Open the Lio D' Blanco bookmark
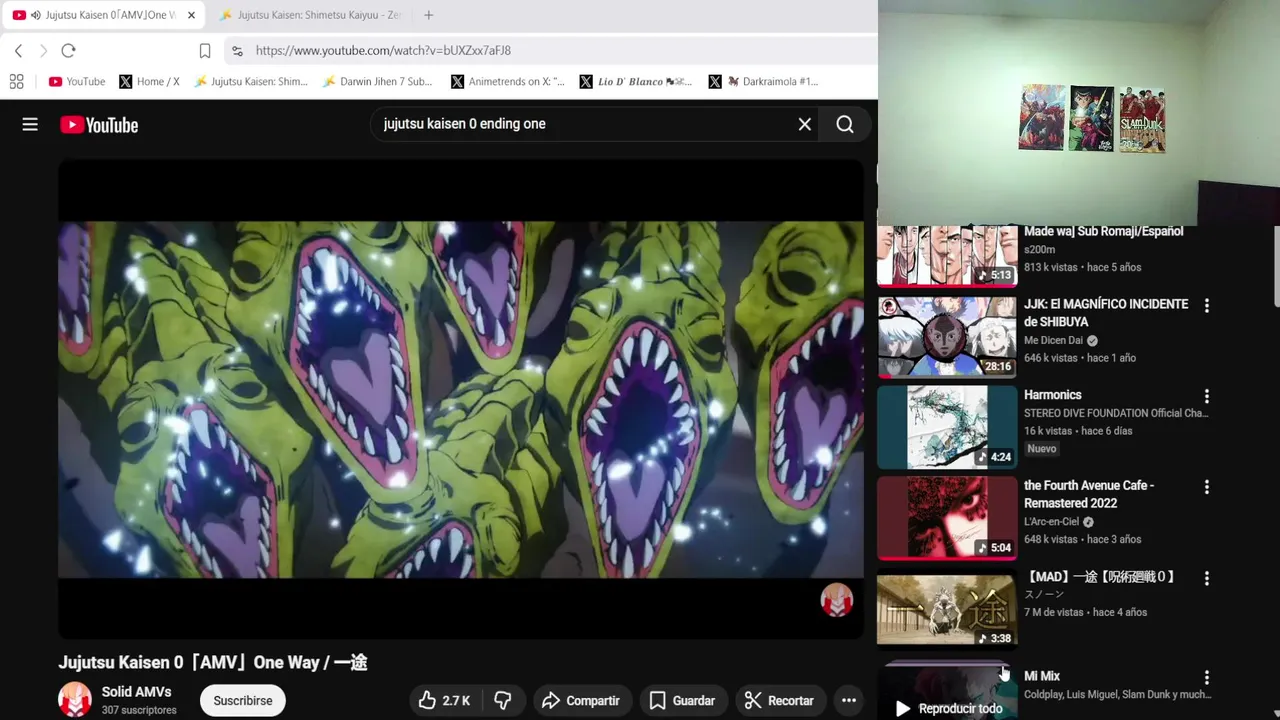This screenshot has height=720, width=1280. click(635, 81)
